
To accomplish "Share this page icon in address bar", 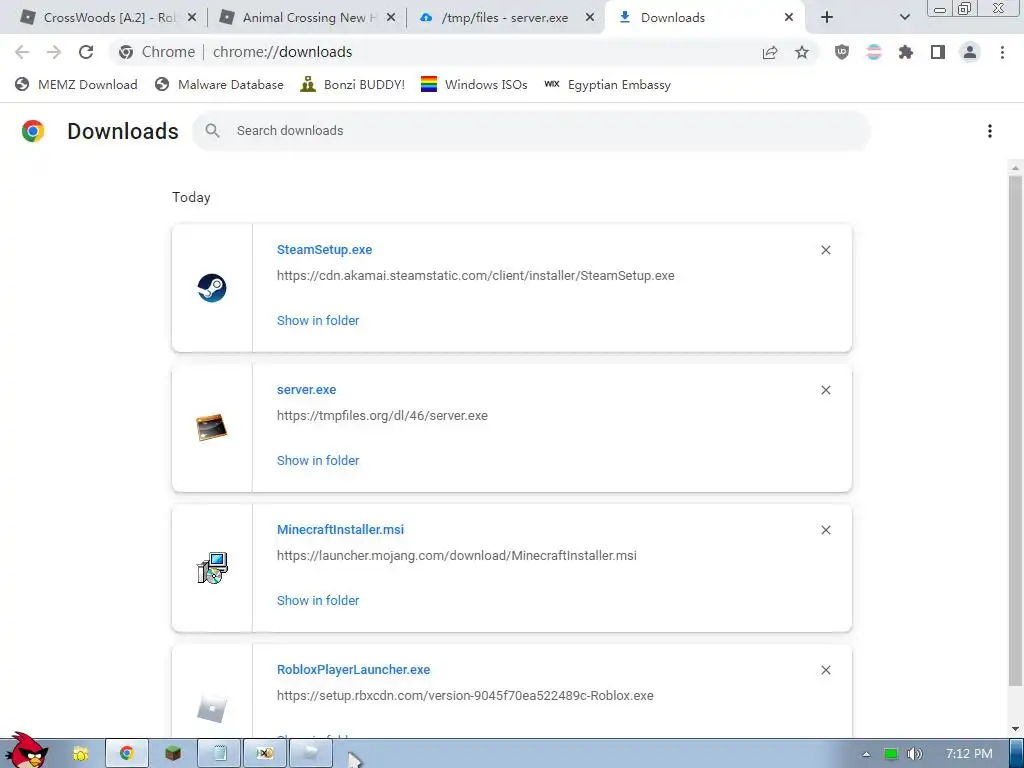I will (x=770, y=52).
